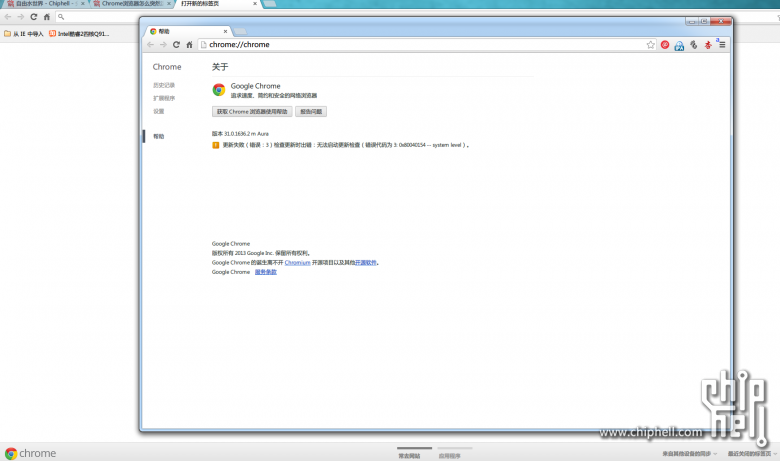Click Home icon in front Chrome window

coord(189,45)
